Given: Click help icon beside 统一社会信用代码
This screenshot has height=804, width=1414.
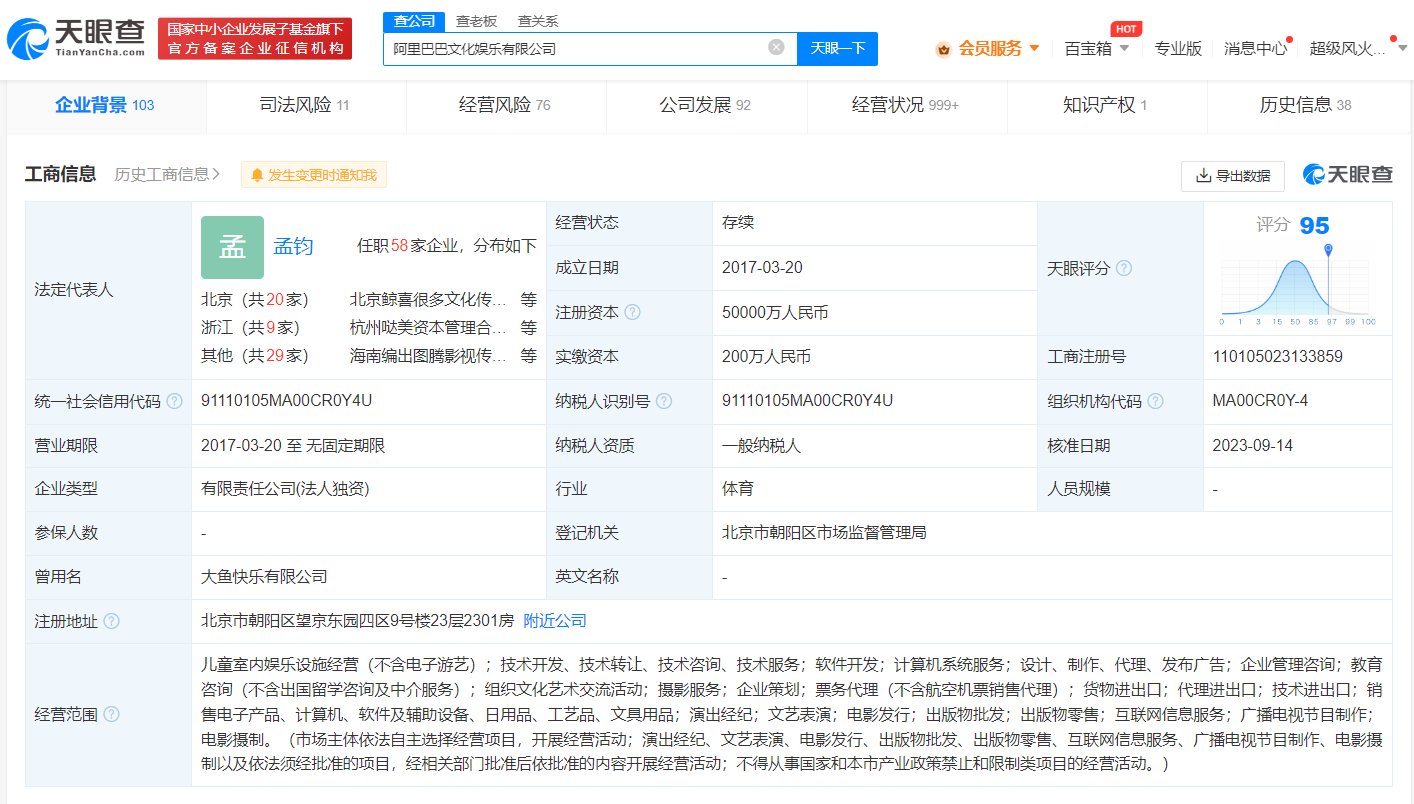Looking at the screenshot, I should coord(175,401).
